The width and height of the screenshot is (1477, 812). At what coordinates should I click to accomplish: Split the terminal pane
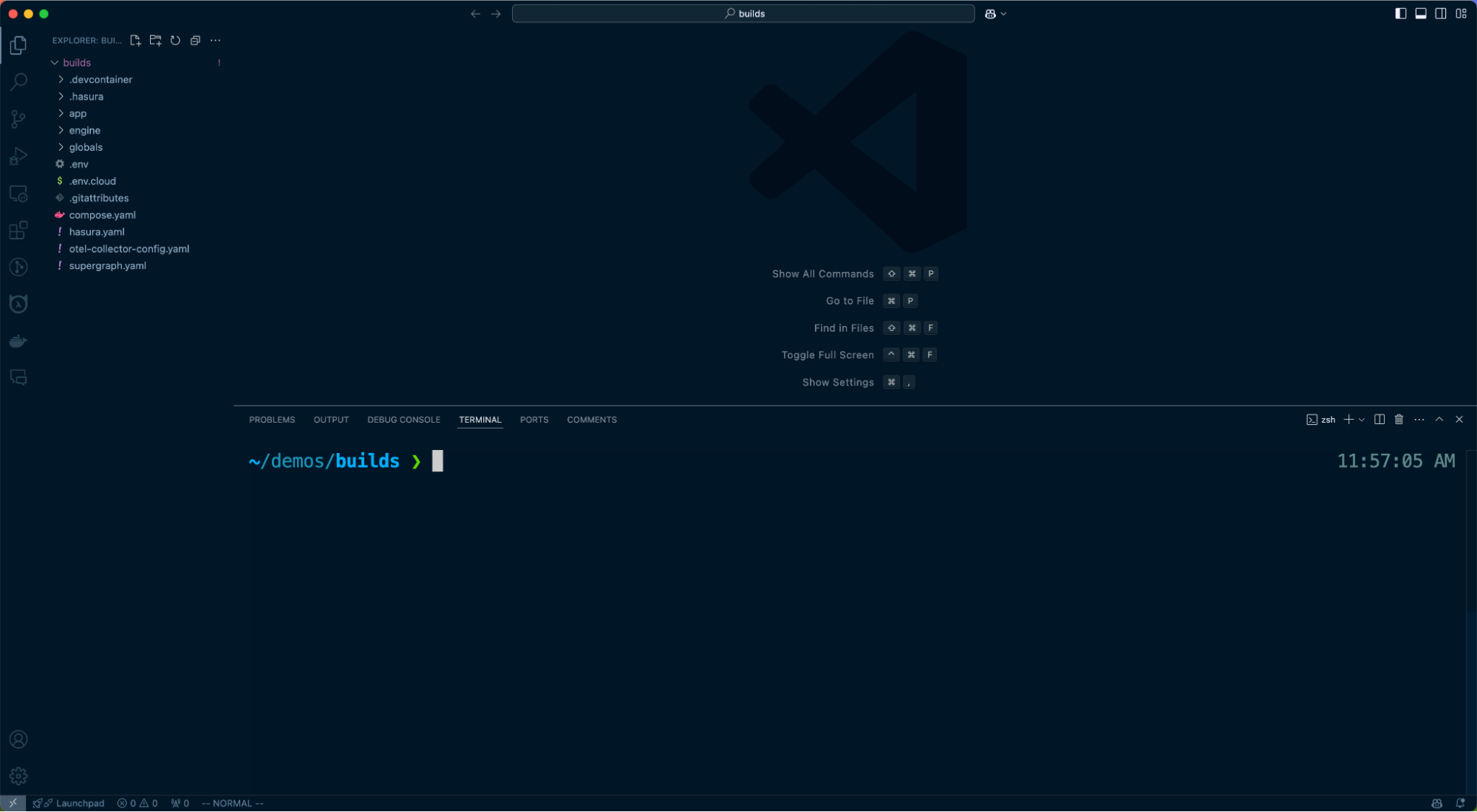pyautogui.click(x=1379, y=420)
